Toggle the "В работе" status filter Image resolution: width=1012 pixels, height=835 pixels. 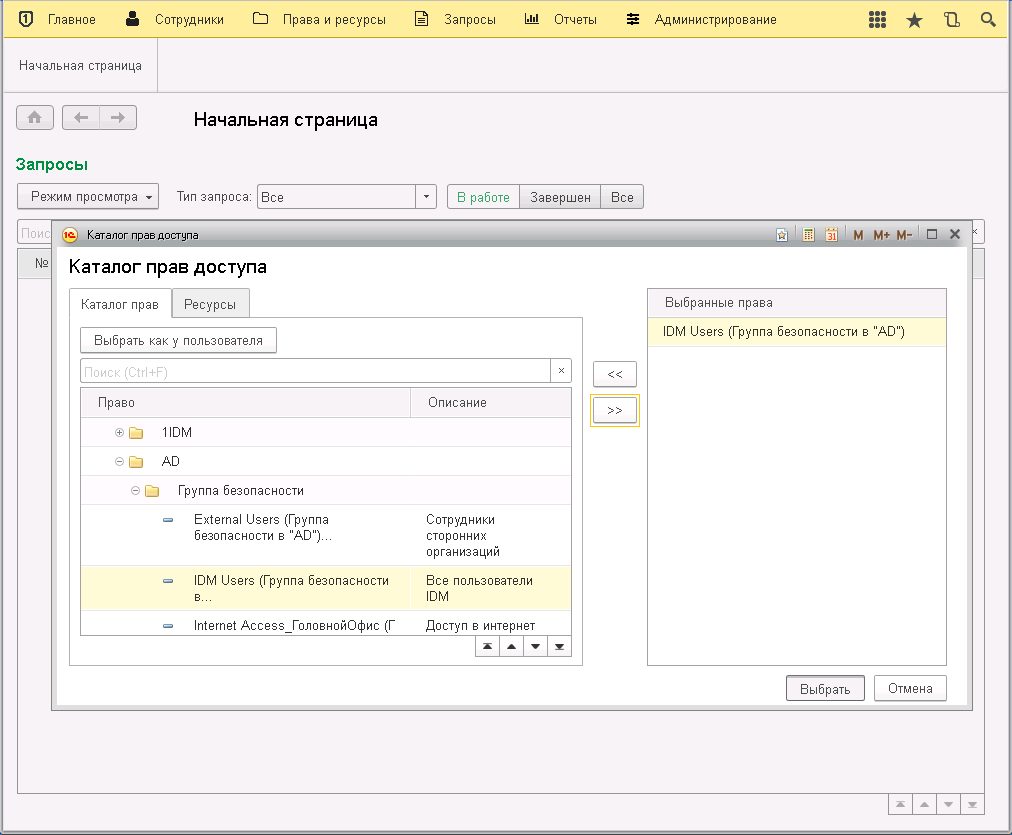tap(483, 197)
